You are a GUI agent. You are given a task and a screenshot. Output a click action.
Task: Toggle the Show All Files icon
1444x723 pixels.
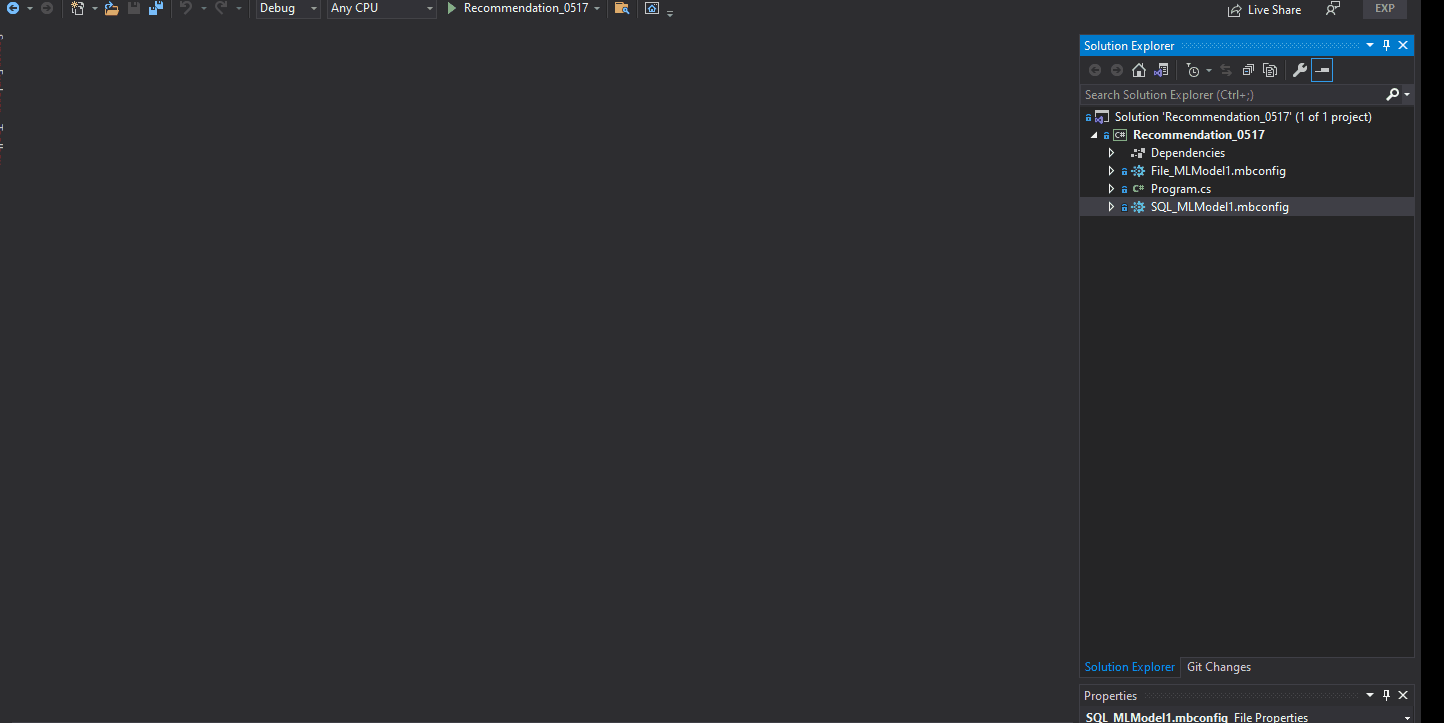click(x=1270, y=70)
